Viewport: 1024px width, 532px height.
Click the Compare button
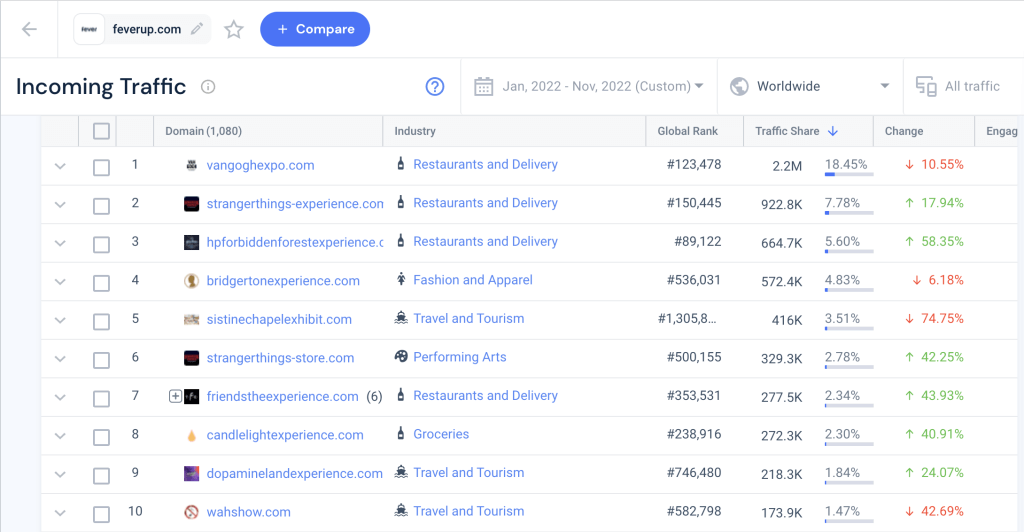point(315,29)
